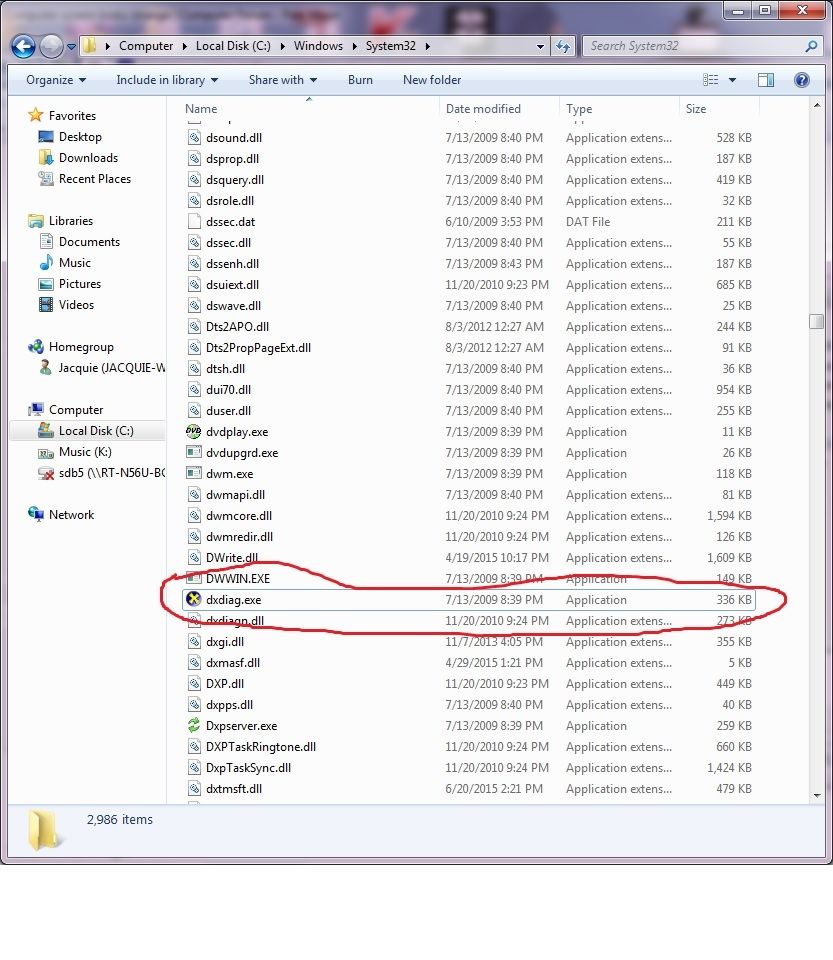The image size is (833, 960).
Task: Open the Share with dropdown
Action: 282,80
